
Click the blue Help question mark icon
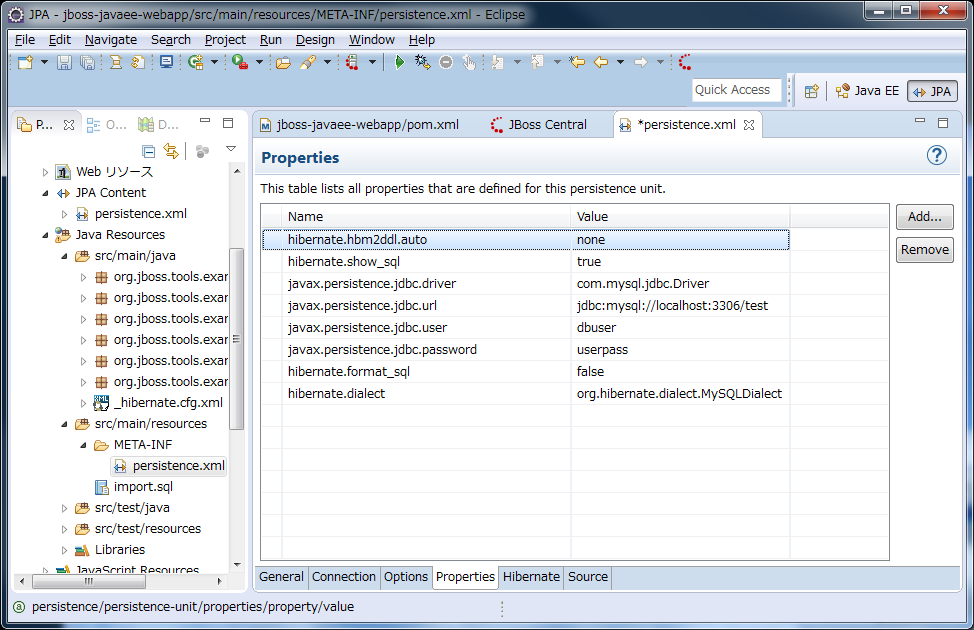click(x=937, y=155)
